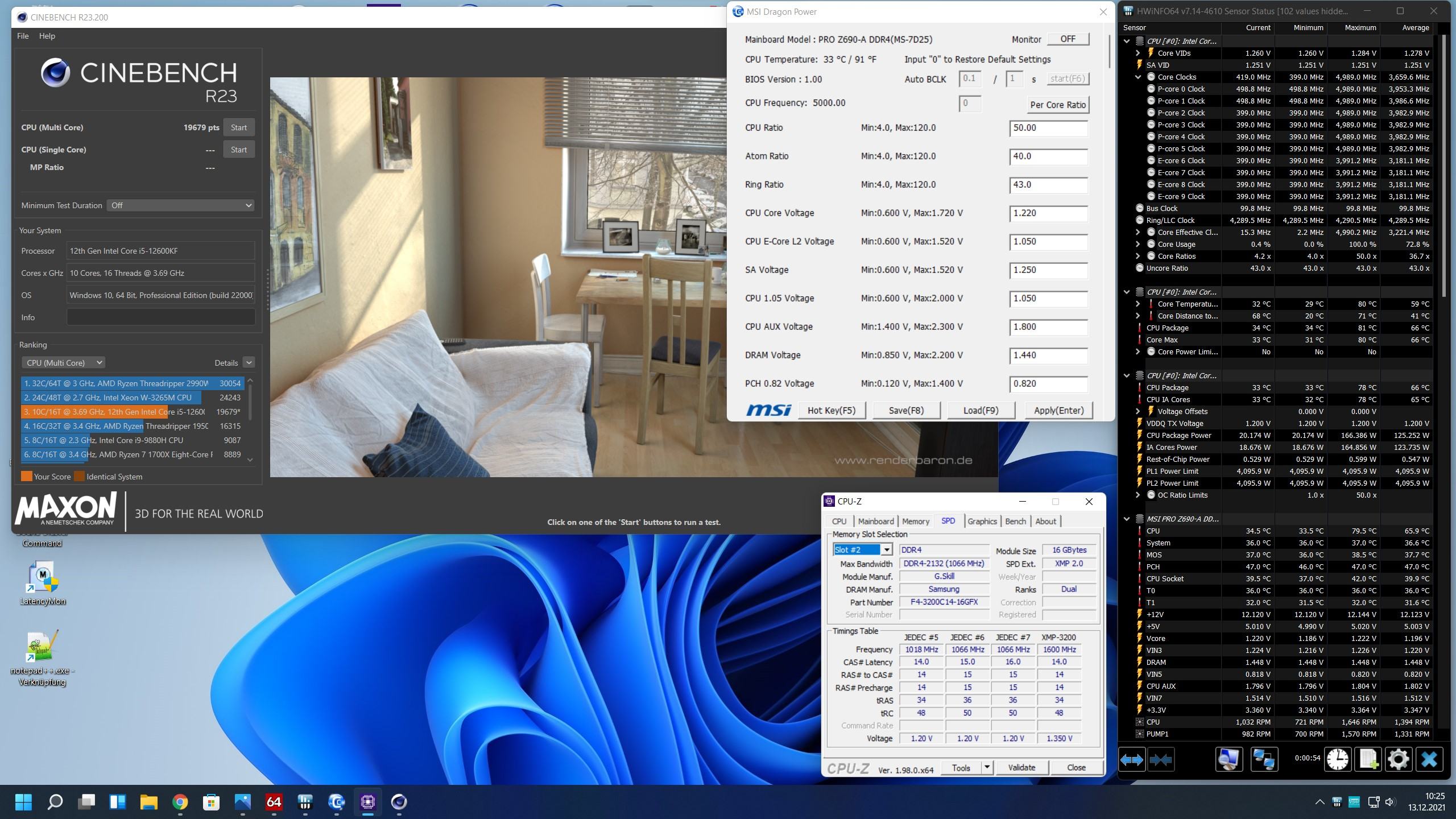The height and width of the screenshot is (819, 1456).
Task: Click Per Core Ratio button
Action: pyautogui.click(x=1058, y=105)
